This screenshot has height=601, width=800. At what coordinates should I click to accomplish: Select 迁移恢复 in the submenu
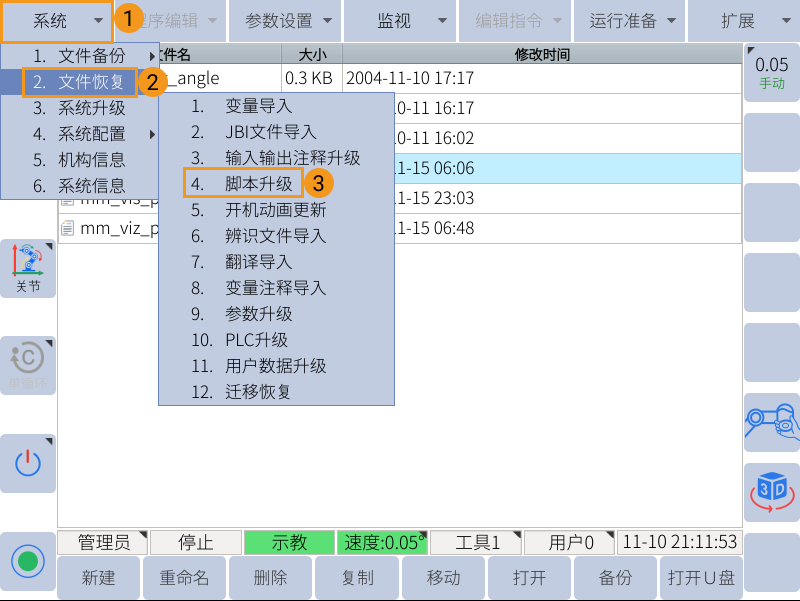276,392
